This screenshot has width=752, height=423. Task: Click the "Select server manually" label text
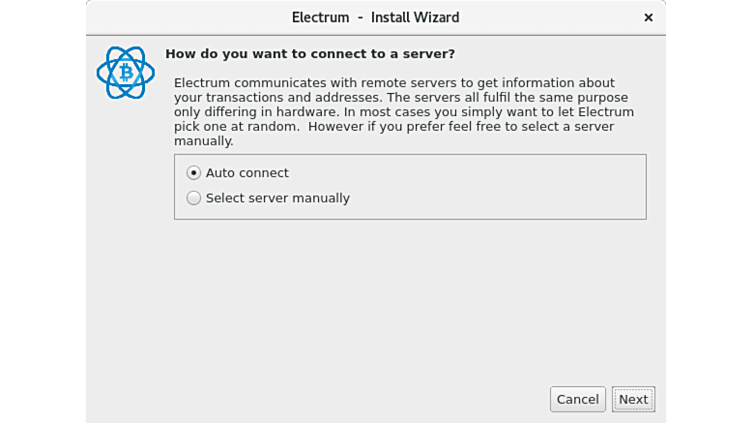[277, 198]
